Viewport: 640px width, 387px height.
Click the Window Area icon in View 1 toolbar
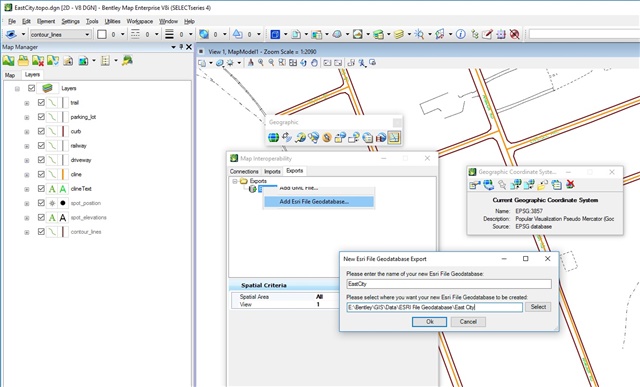point(282,62)
